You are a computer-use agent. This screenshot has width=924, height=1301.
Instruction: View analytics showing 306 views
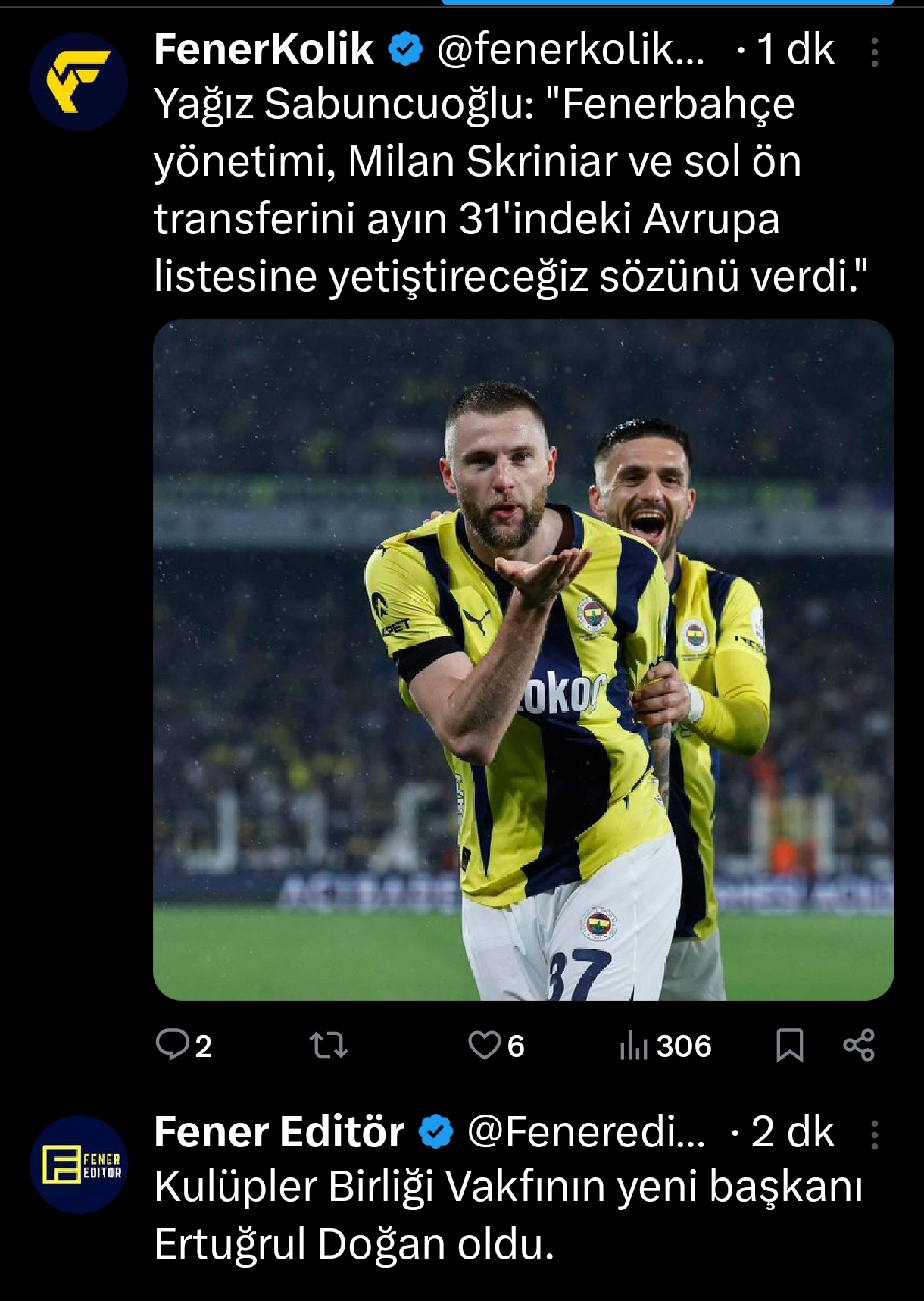coord(665,1046)
